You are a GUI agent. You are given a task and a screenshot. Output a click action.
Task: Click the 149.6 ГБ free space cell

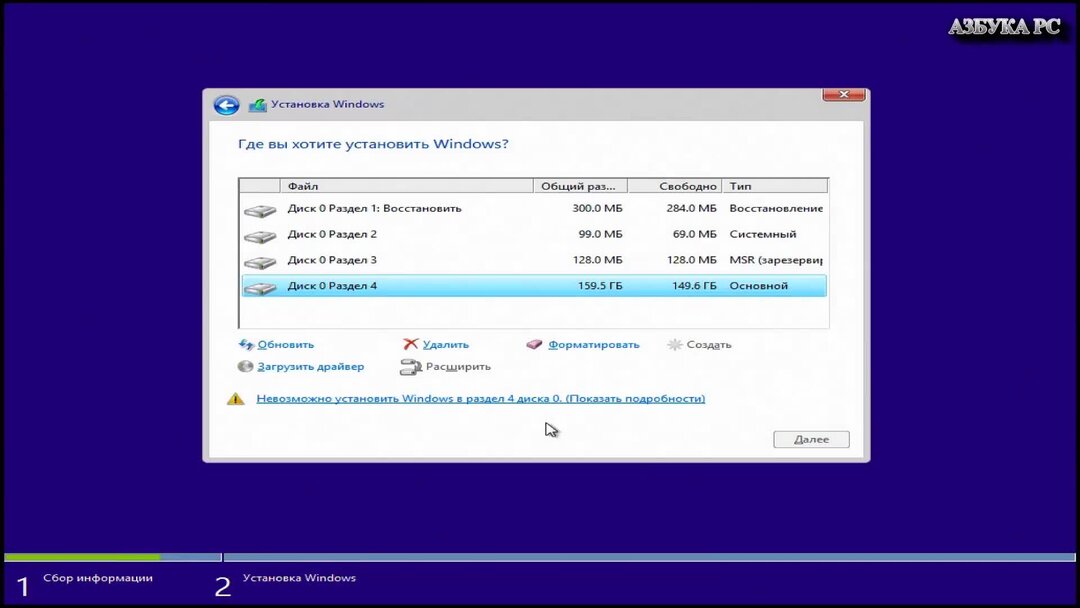[x=694, y=286]
